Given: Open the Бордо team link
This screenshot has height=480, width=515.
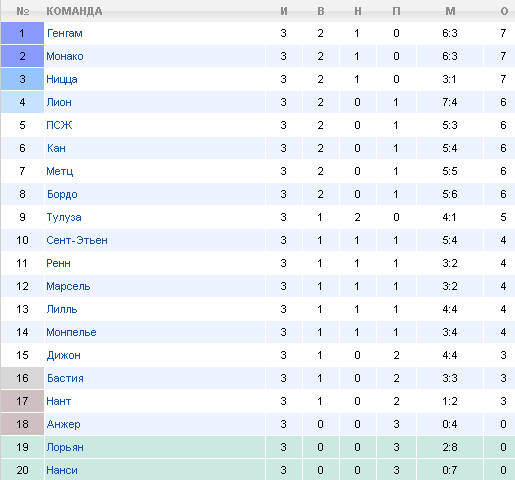Looking at the screenshot, I should click(x=62, y=194).
